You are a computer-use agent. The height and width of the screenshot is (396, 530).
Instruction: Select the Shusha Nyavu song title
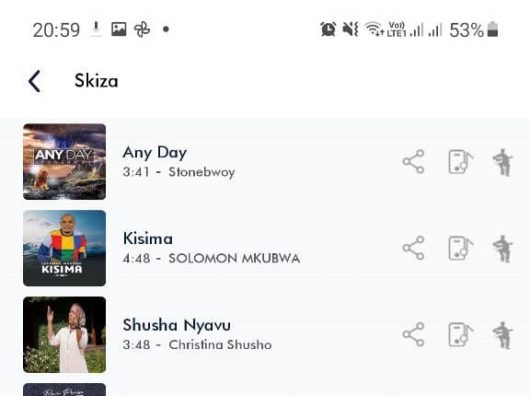[x=177, y=325]
